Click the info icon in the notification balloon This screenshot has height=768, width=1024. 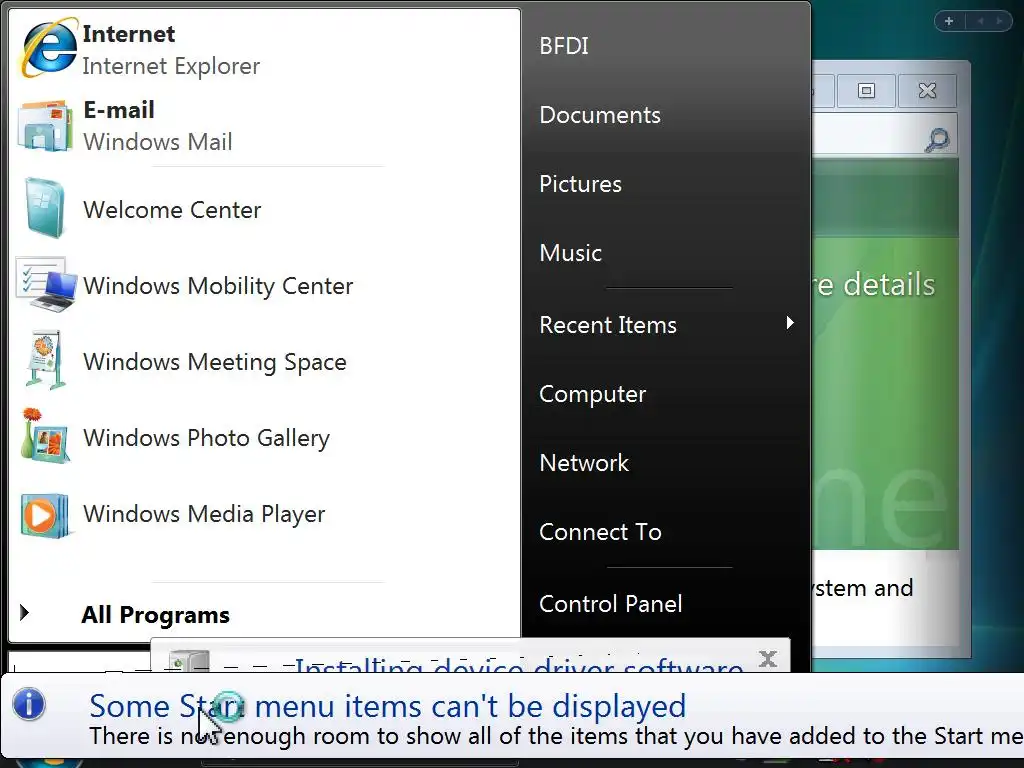[29, 705]
